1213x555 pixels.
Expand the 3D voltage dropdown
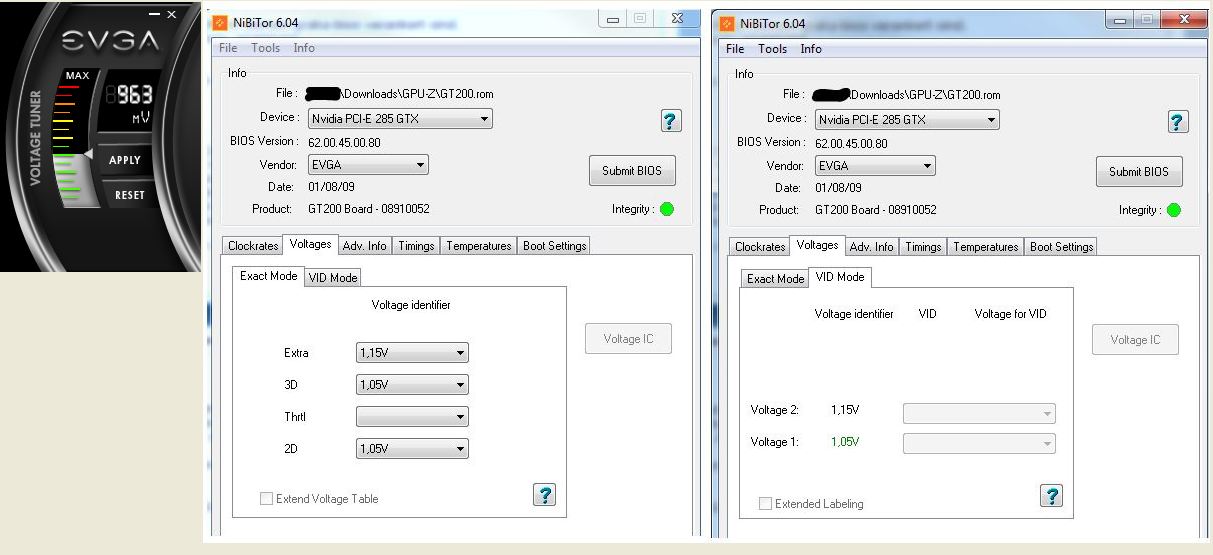pyautogui.click(x=412, y=385)
